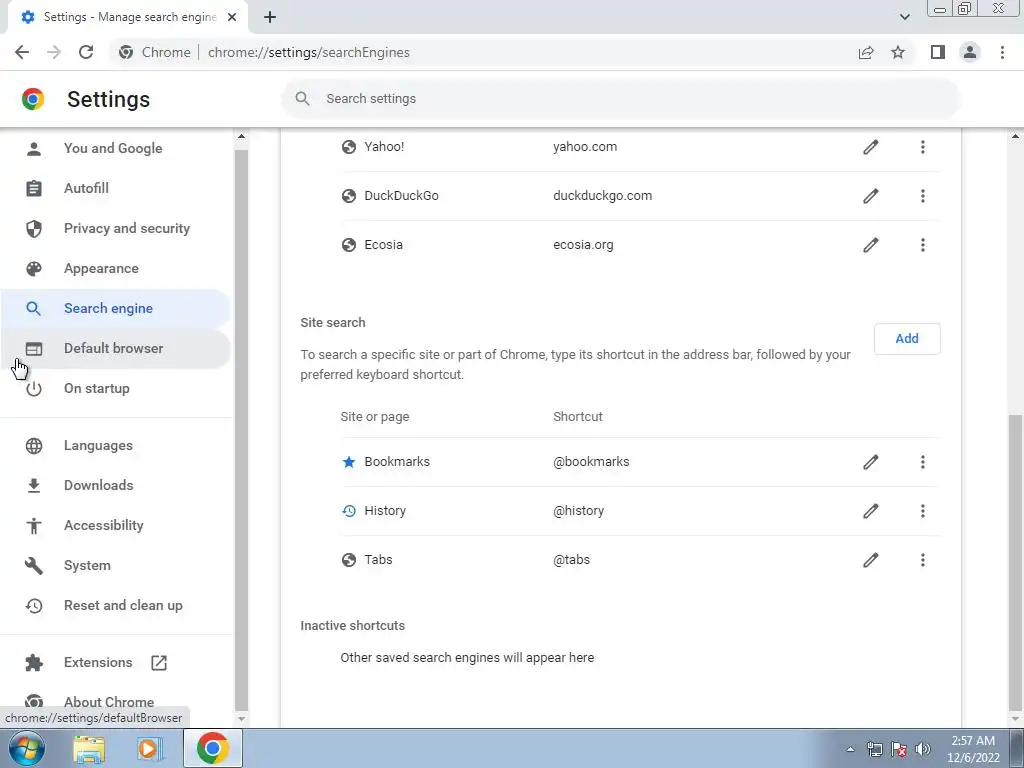This screenshot has width=1024, height=768.
Task: Launch Windows Media Player from taskbar
Action: point(150,749)
